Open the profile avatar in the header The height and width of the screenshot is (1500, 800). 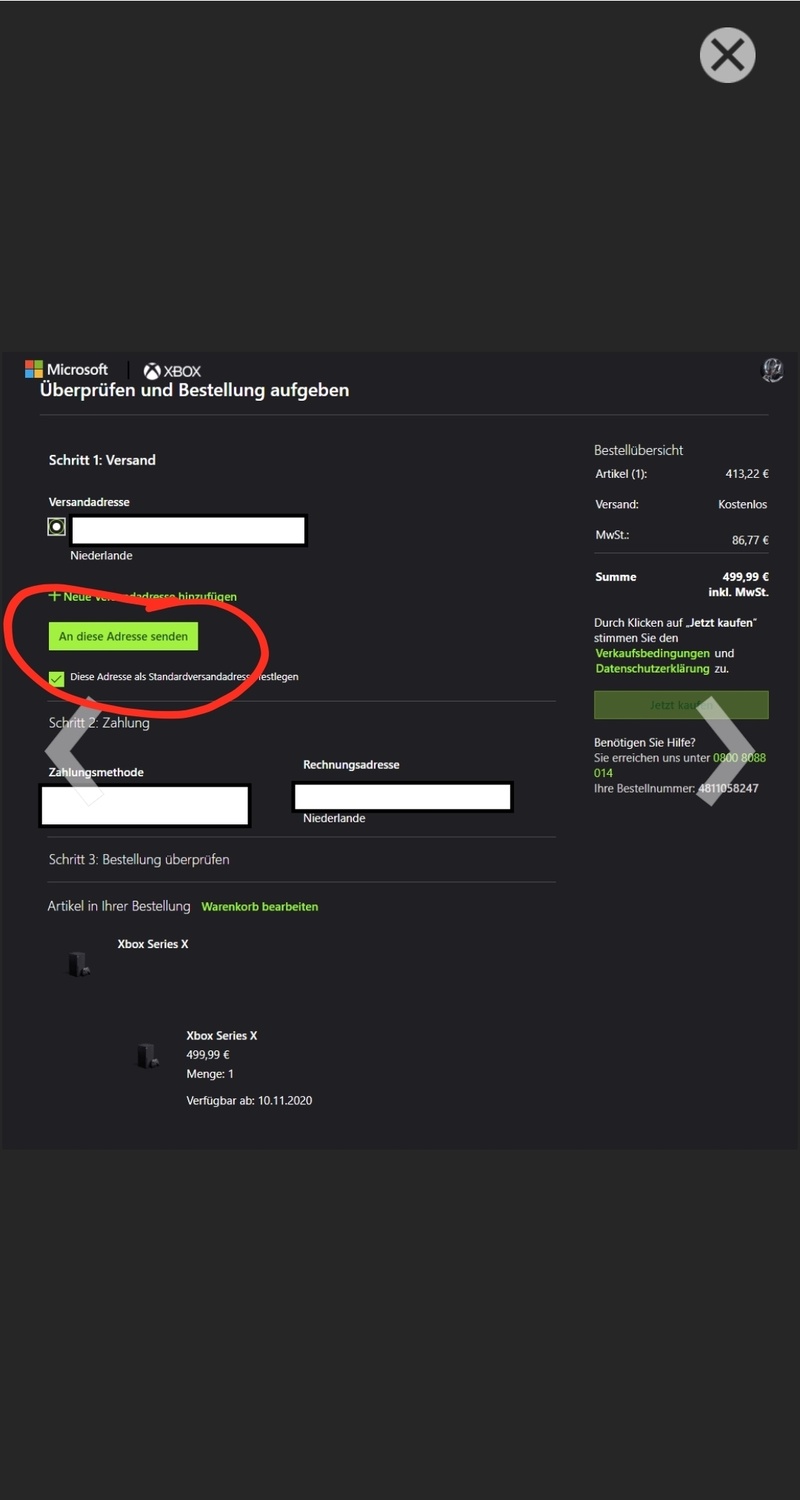pyautogui.click(x=772, y=370)
